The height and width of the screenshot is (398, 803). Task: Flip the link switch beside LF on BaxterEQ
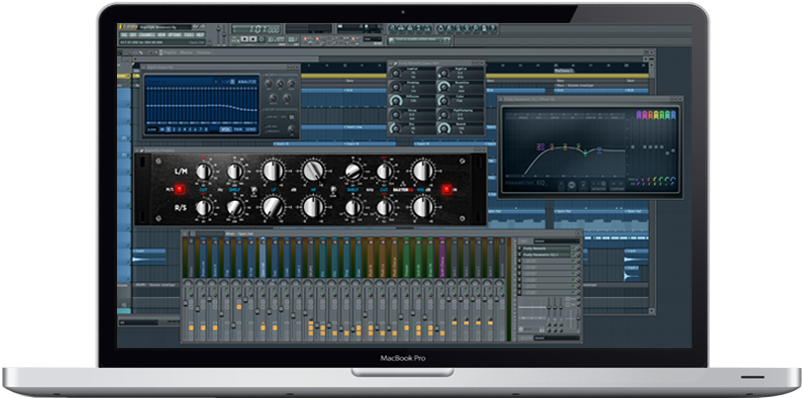click(254, 190)
